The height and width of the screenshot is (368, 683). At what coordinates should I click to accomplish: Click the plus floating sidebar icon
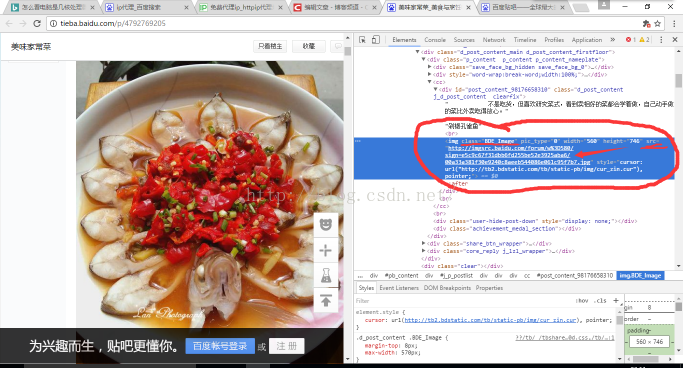pos(326,250)
